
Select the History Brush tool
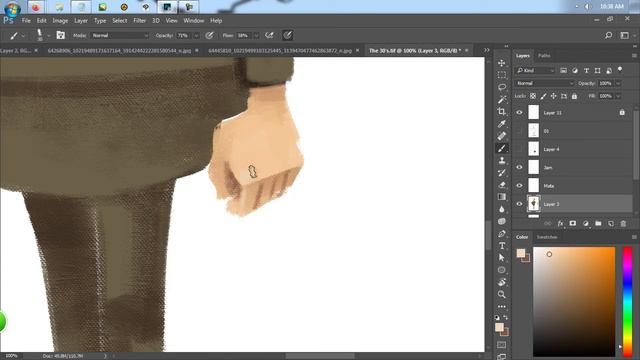(502, 173)
